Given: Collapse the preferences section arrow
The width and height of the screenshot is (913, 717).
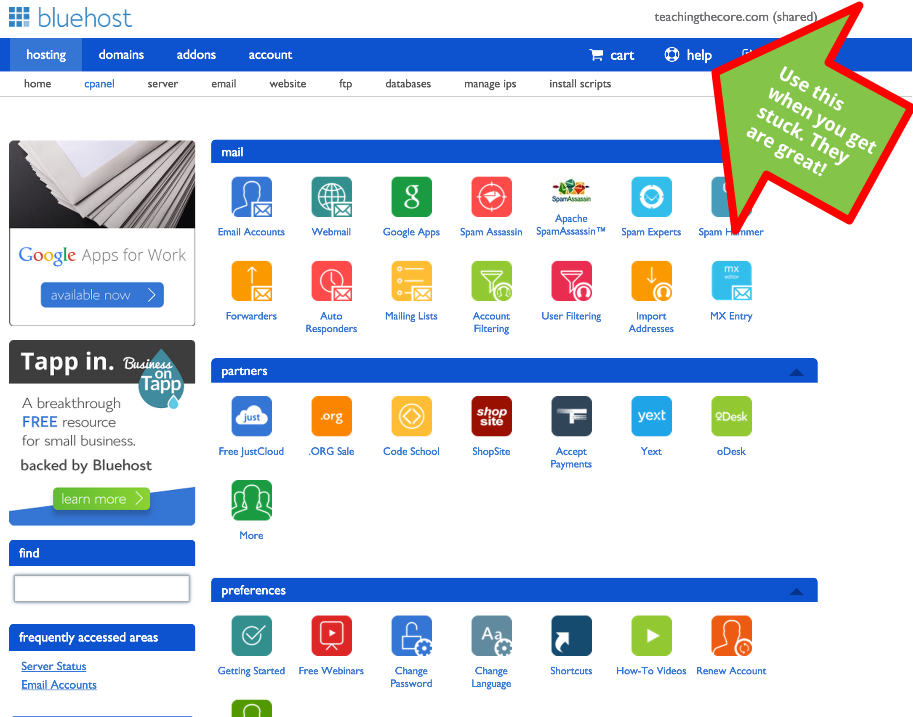Looking at the screenshot, I should coord(796,591).
